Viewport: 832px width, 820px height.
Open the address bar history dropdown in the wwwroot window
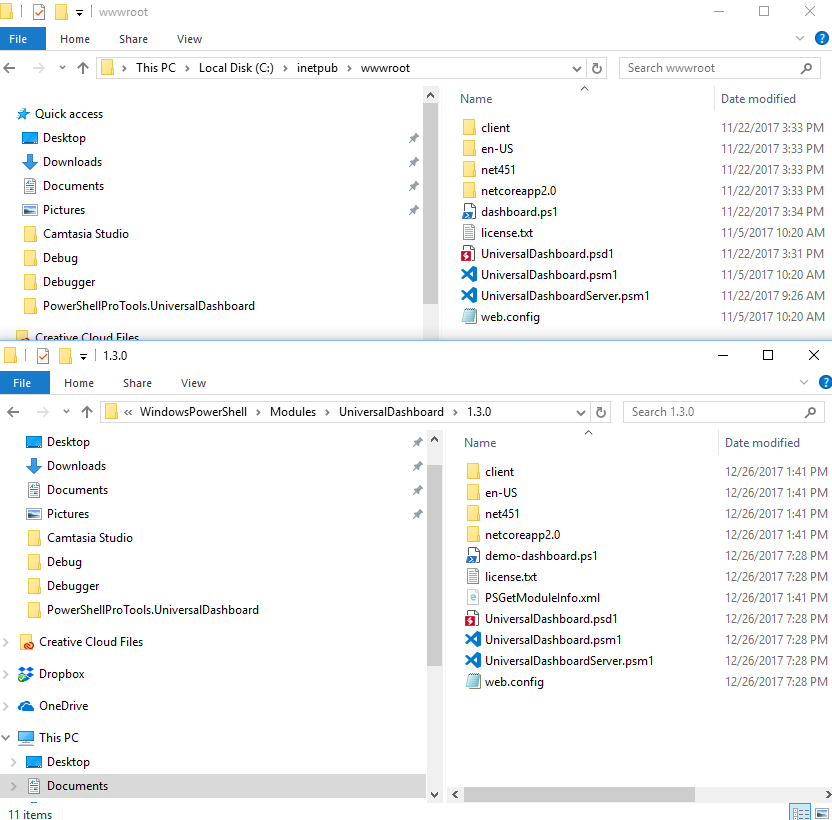[x=577, y=68]
